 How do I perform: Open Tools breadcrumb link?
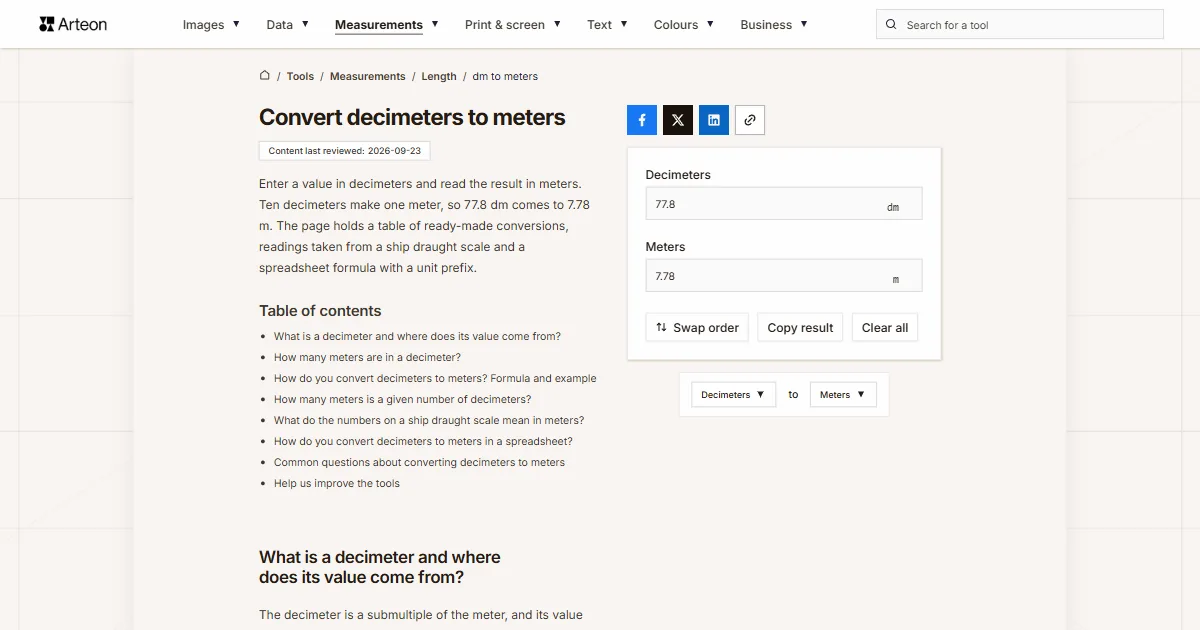[x=300, y=76]
